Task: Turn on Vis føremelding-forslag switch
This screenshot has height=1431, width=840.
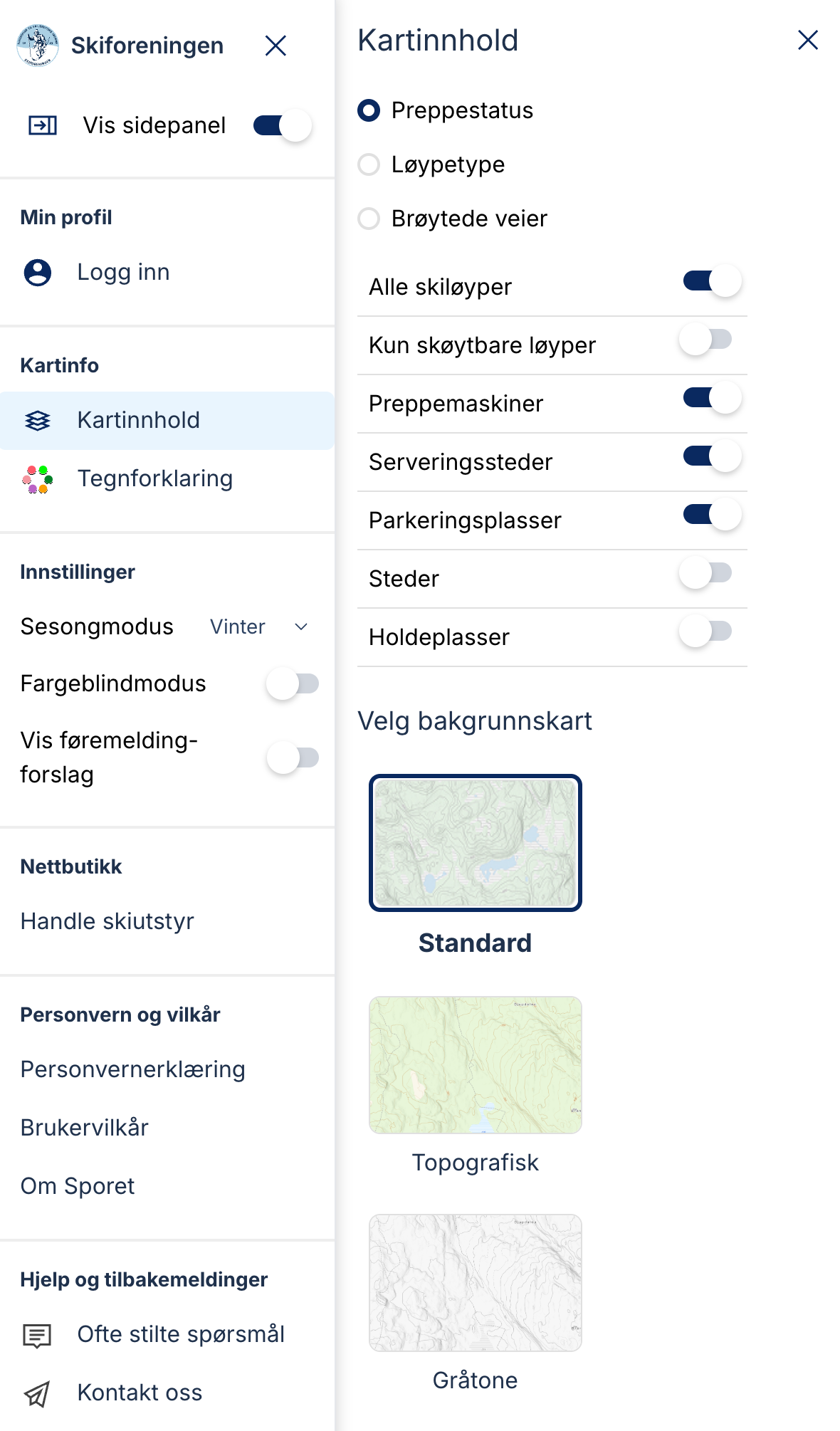Action: (293, 758)
